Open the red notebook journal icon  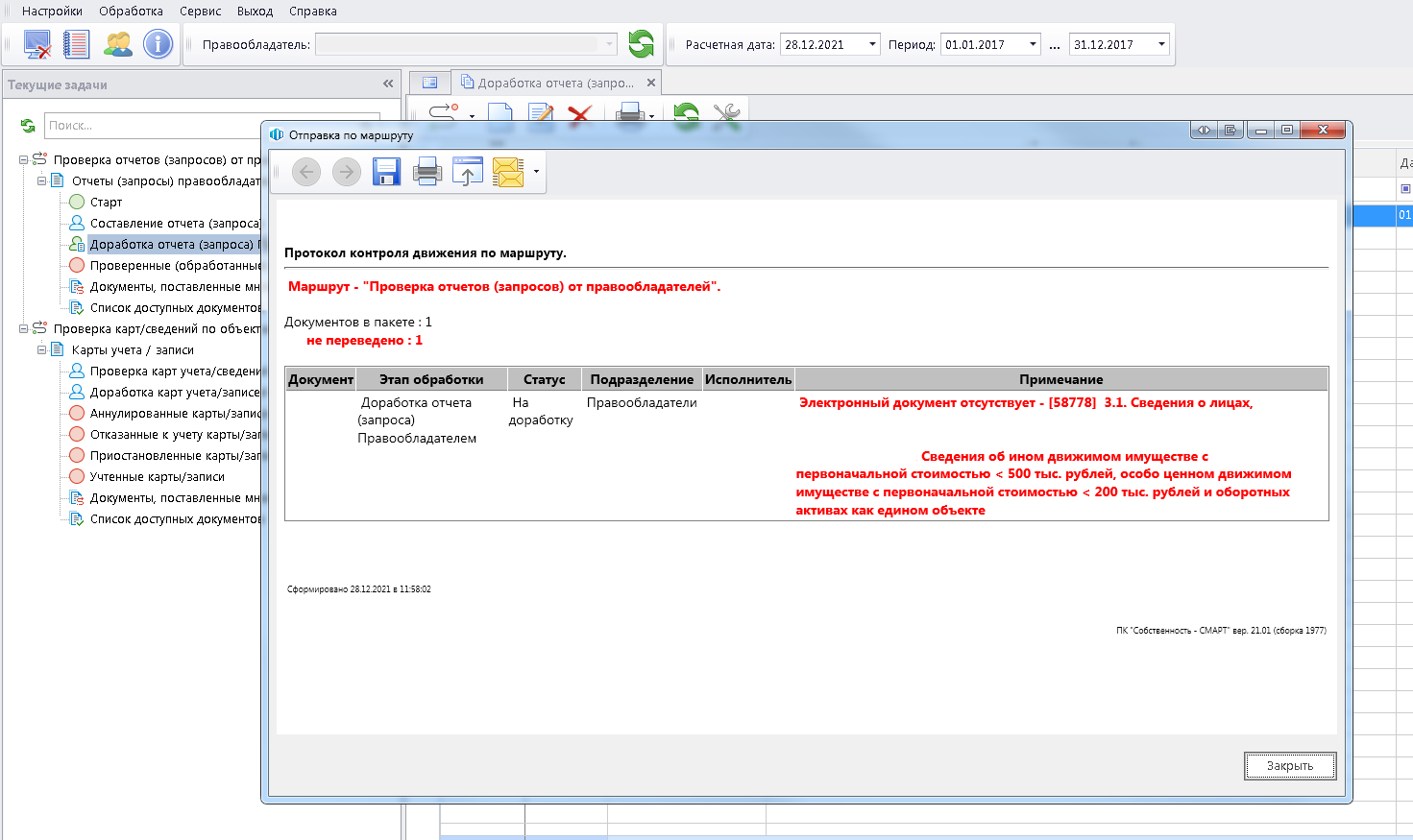76,44
